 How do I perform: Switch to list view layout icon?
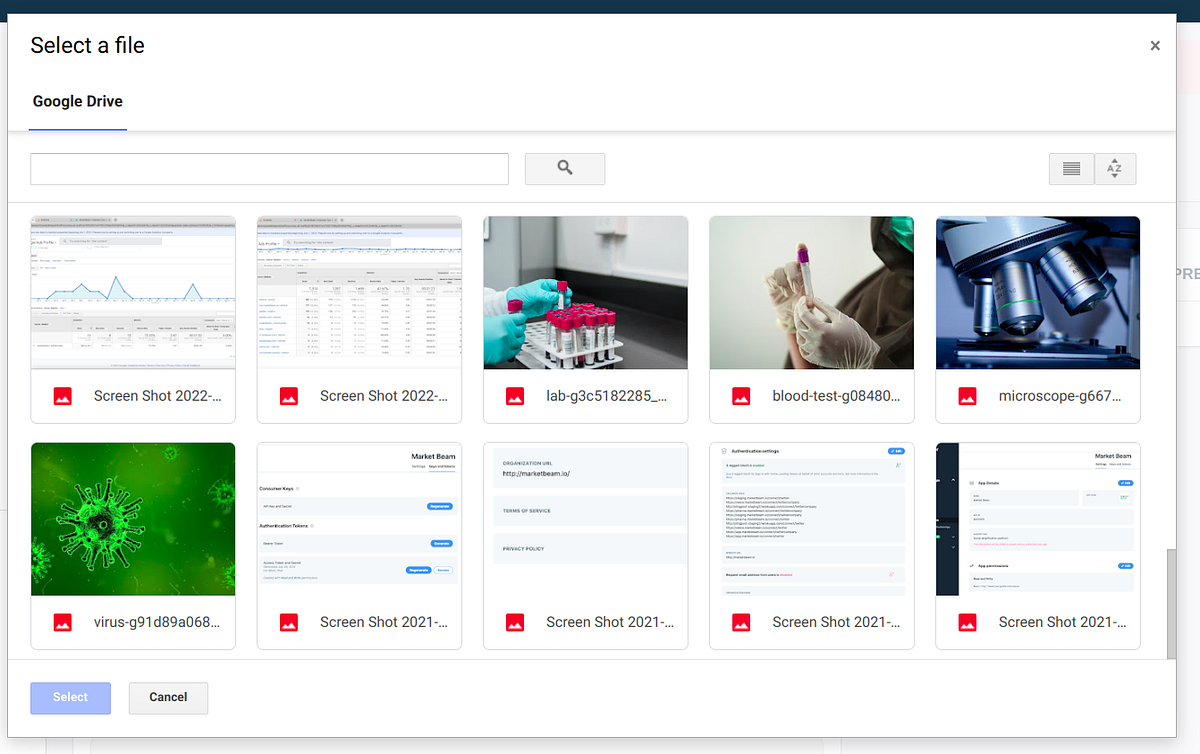point(1071,168)
